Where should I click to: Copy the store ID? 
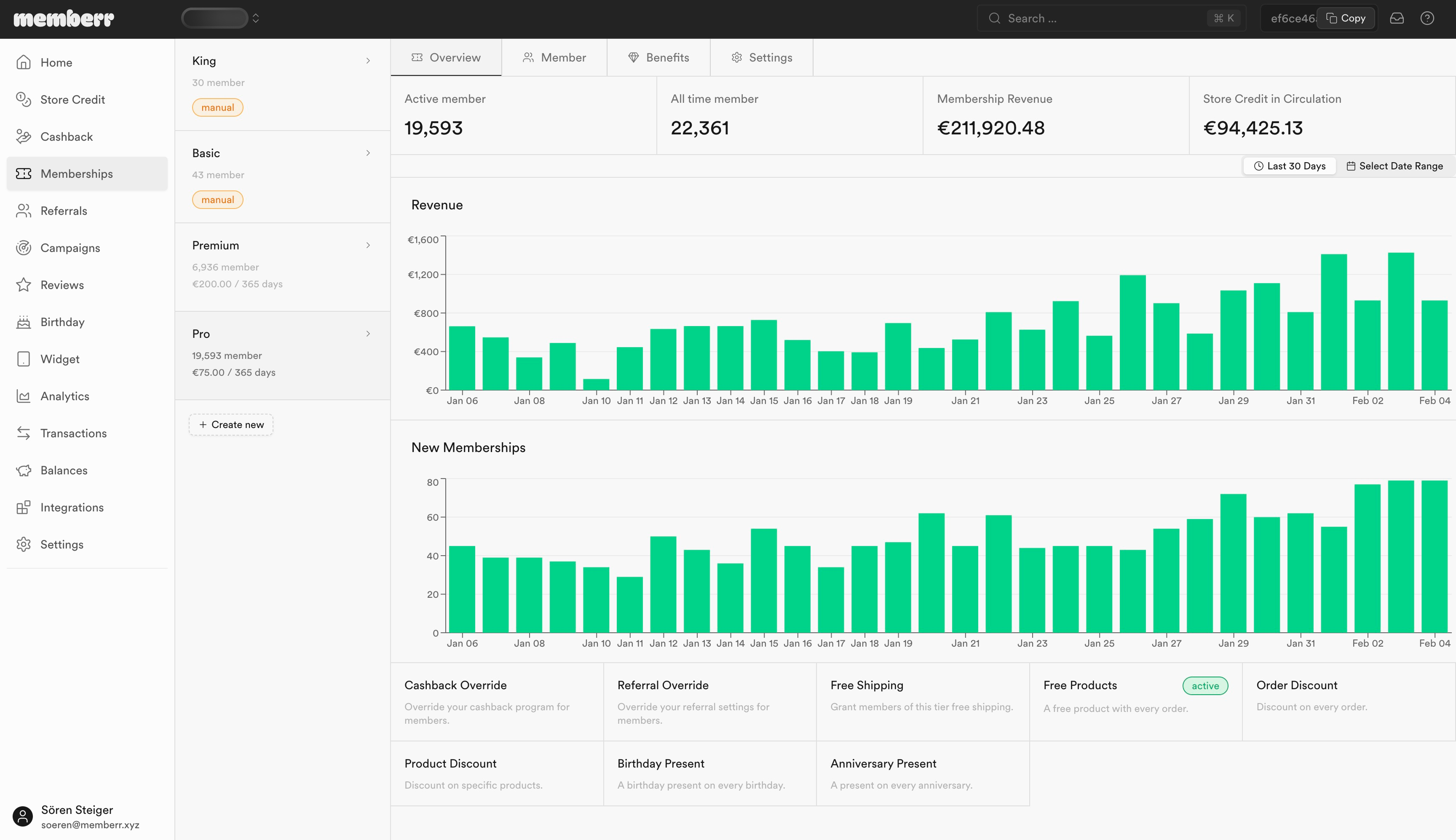point(1345,19)
